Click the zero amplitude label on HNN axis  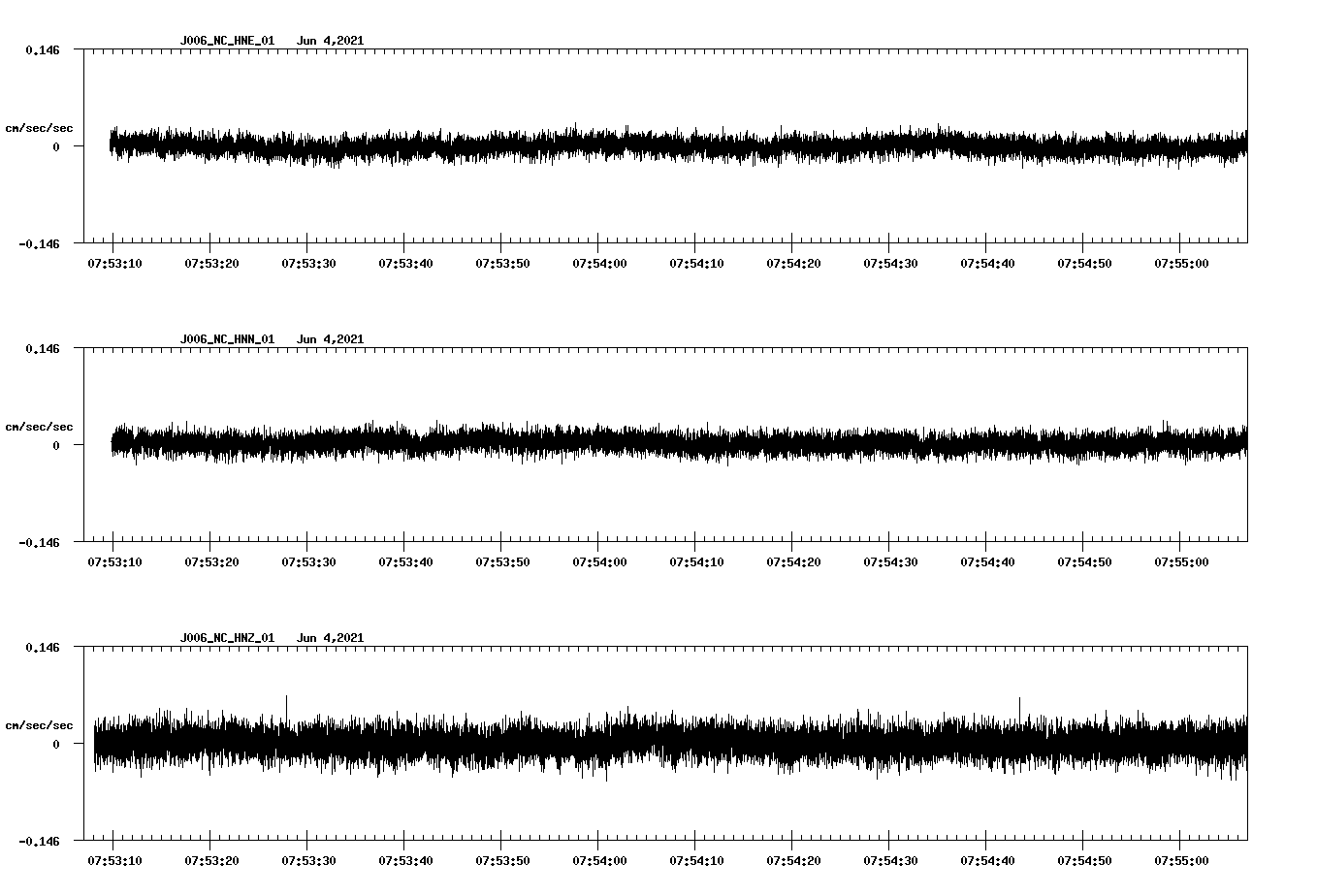click(x=55, y=445)
